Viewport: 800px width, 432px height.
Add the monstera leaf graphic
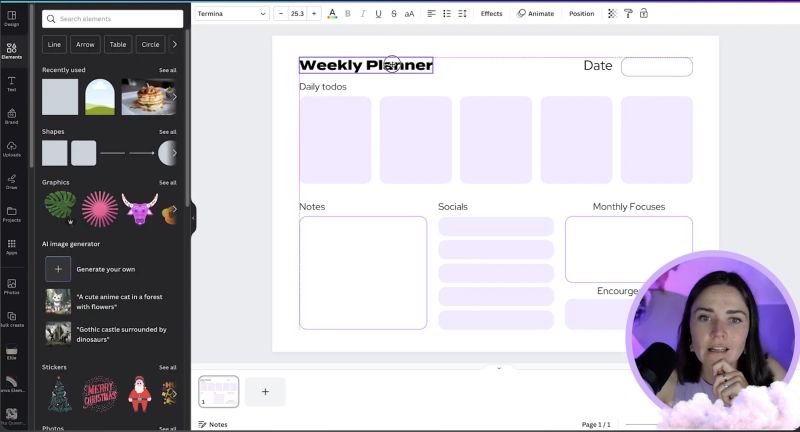pos(60,208)
